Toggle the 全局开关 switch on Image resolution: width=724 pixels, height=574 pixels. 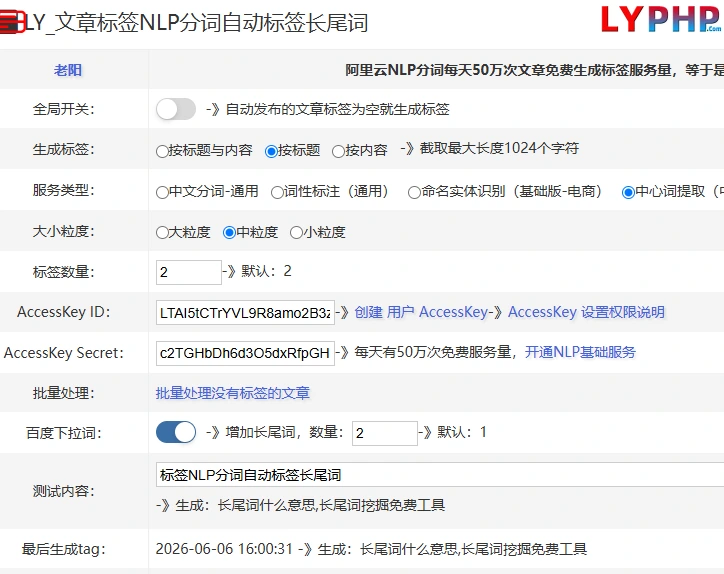click(176, 109)
